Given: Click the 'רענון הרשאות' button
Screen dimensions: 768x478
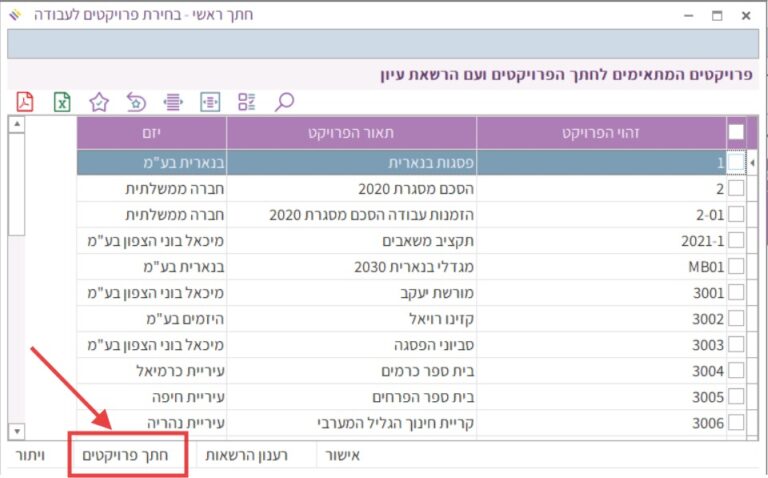Looking at the screenshot, I should click(247, 456).
